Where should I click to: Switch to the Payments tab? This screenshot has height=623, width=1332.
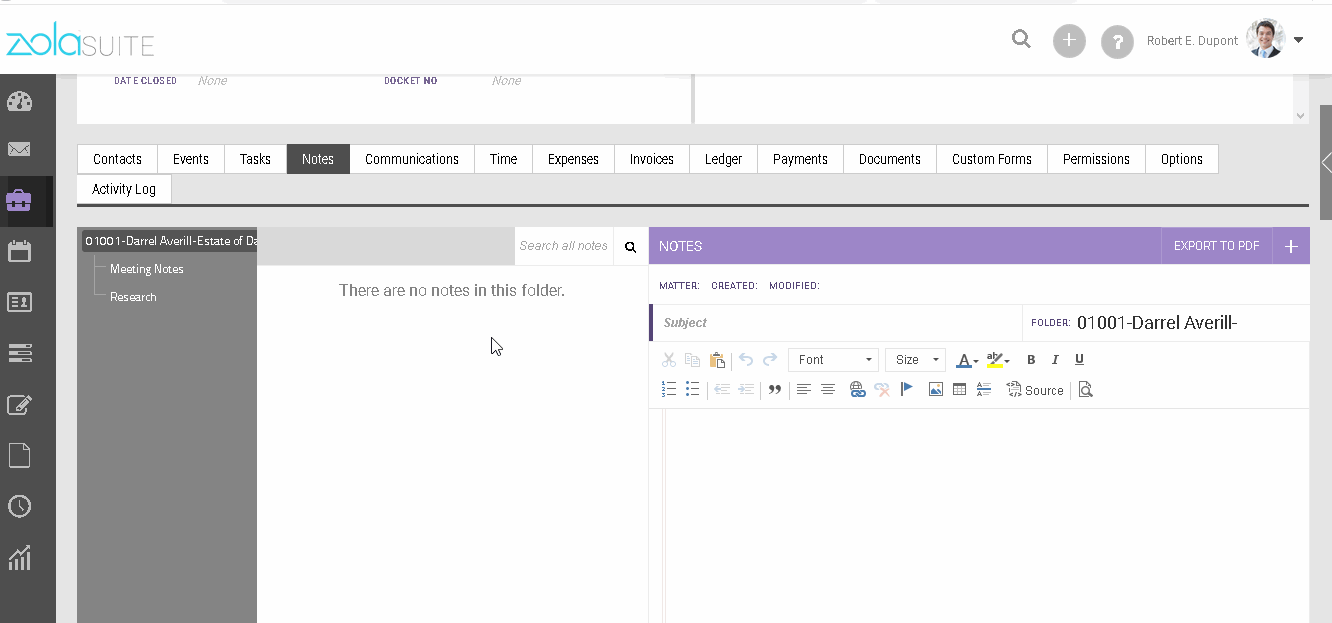[x=800, y=159]
